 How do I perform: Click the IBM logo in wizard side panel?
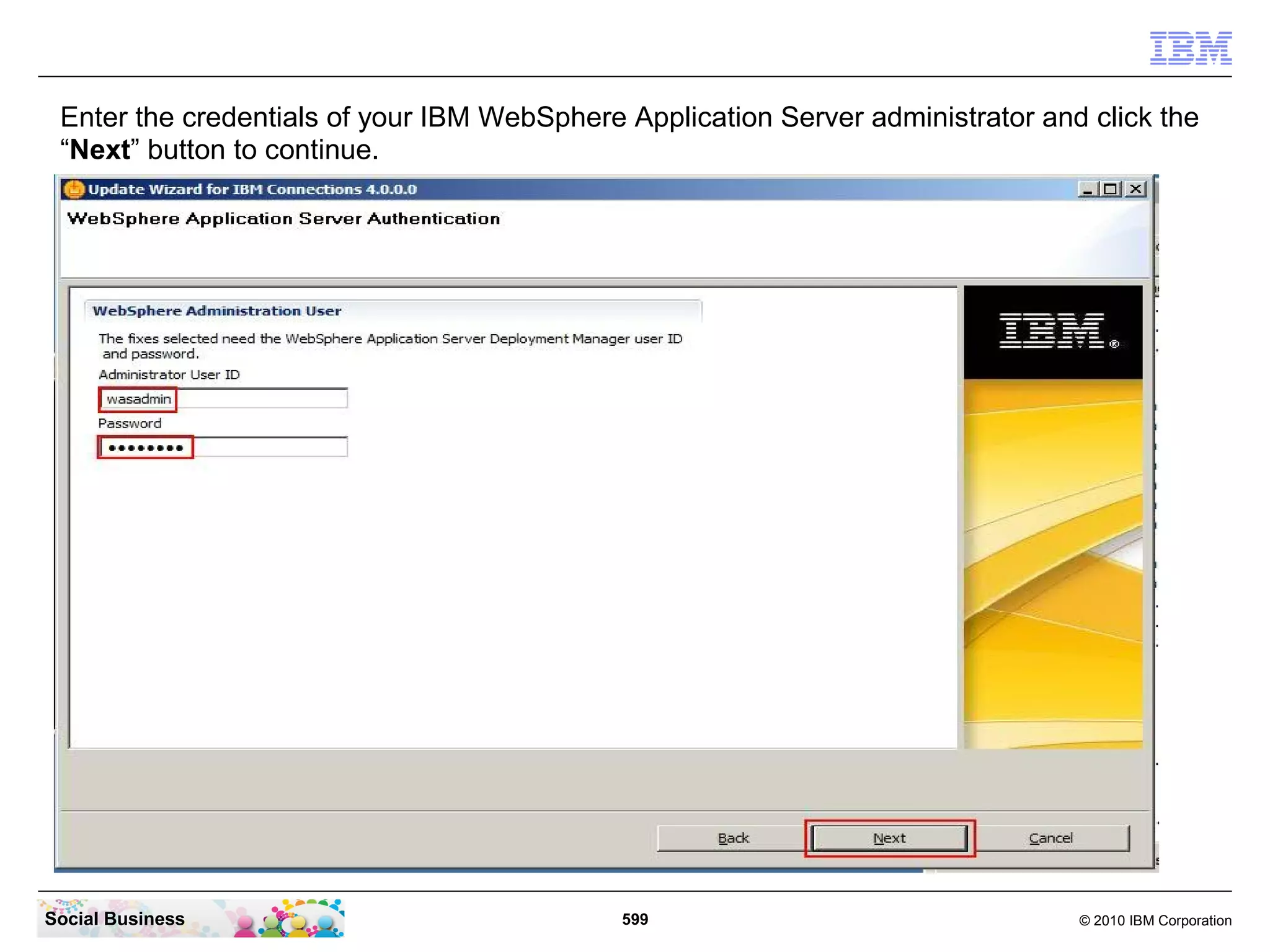click(x=1058, y=331)
